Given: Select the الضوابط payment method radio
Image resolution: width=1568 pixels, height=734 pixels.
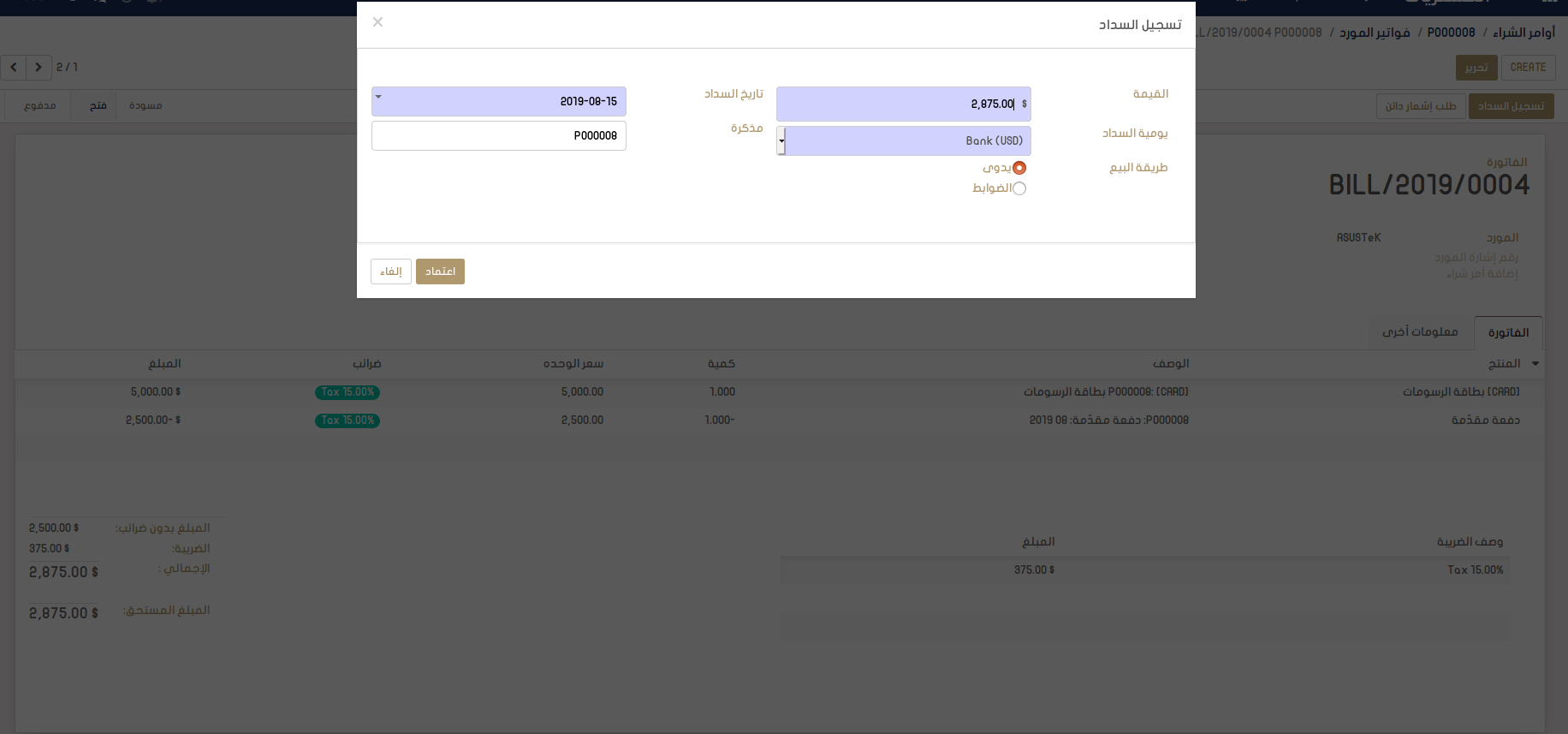Looking at the screenshot, I should (x=1019, y=188).
